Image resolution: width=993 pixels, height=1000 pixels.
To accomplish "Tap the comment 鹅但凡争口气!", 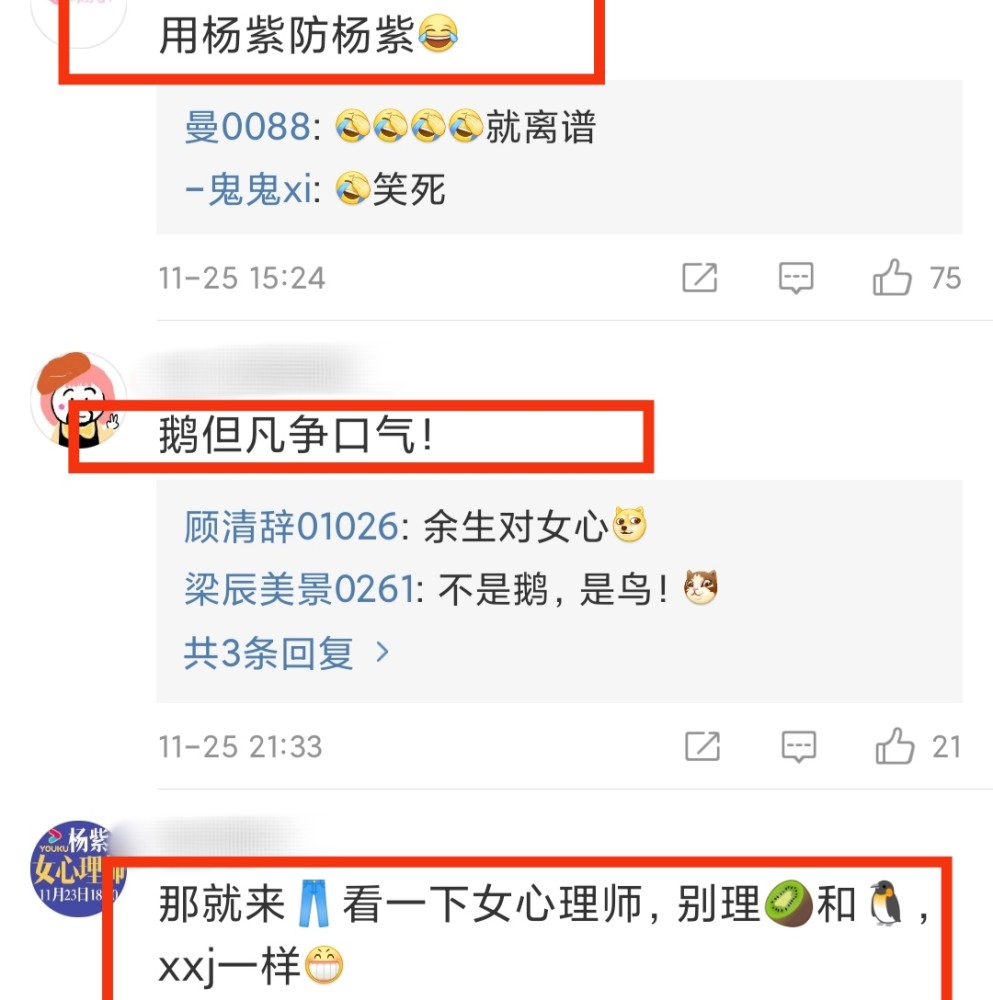I will (x=296, y=436).
